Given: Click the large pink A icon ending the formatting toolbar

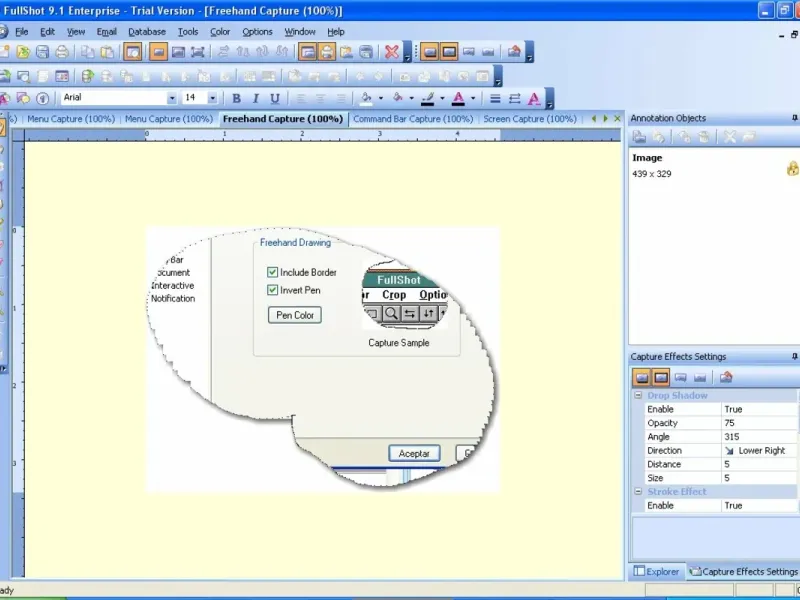Looking at the screenshot, I should point(534,98).
